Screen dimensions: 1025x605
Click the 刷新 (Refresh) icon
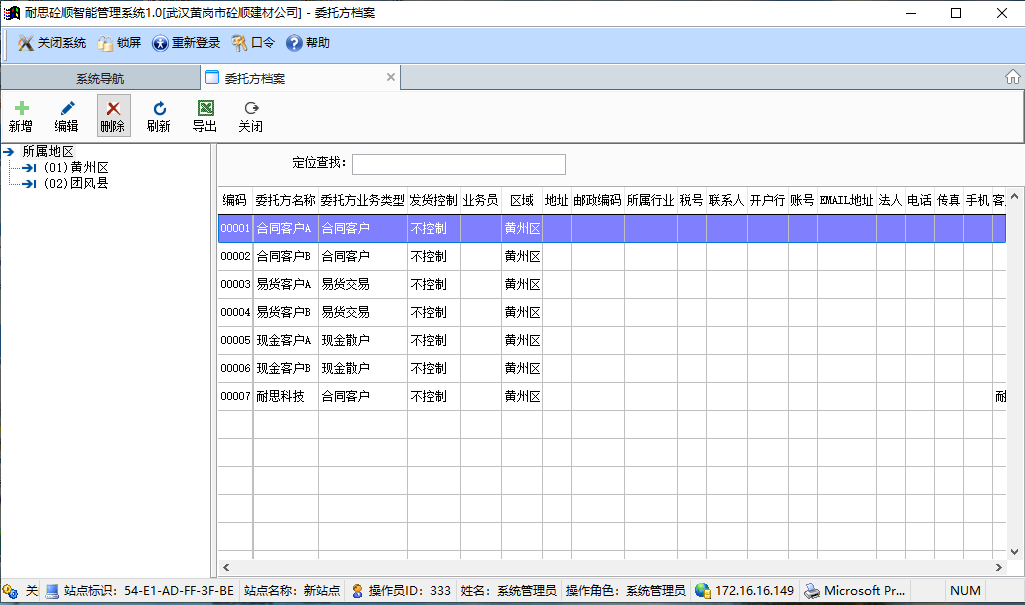point(159,109)
